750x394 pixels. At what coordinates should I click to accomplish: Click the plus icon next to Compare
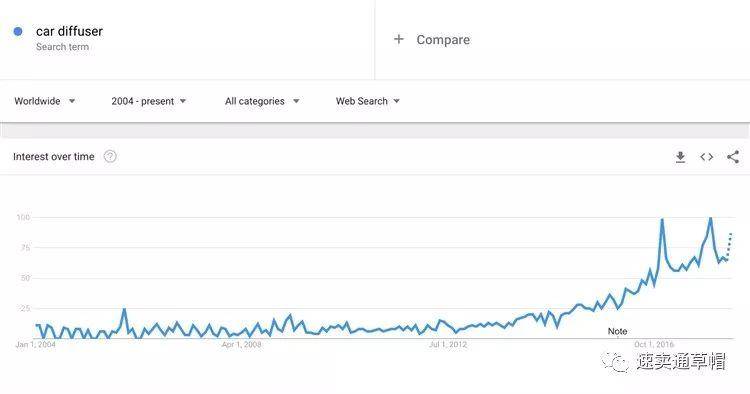(398, 39)
